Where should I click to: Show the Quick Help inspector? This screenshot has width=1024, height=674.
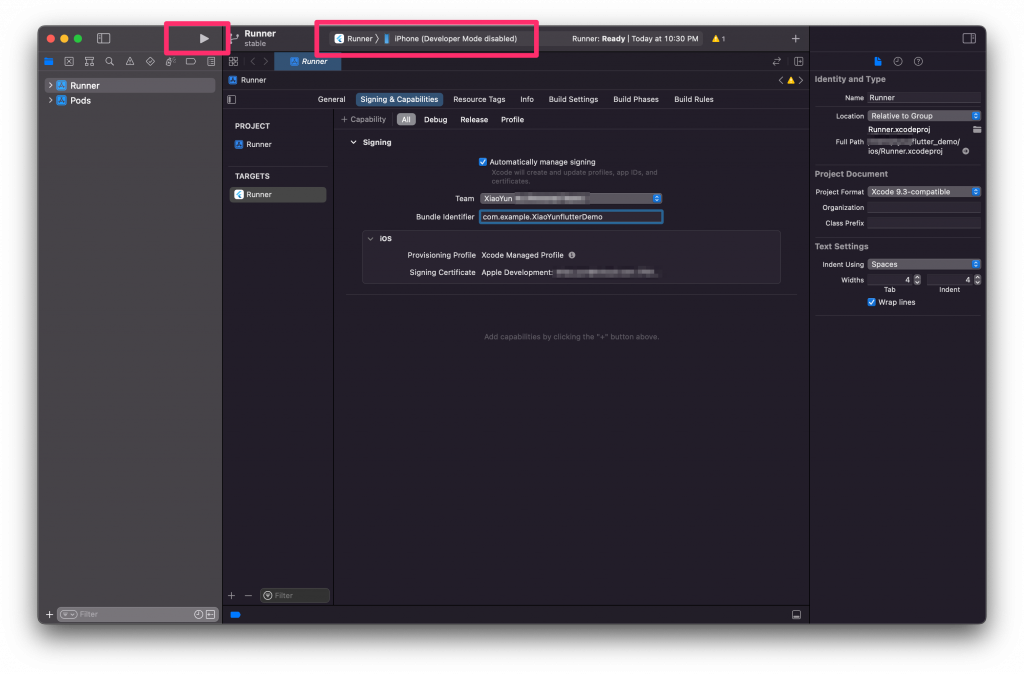(x=918, y=61)
